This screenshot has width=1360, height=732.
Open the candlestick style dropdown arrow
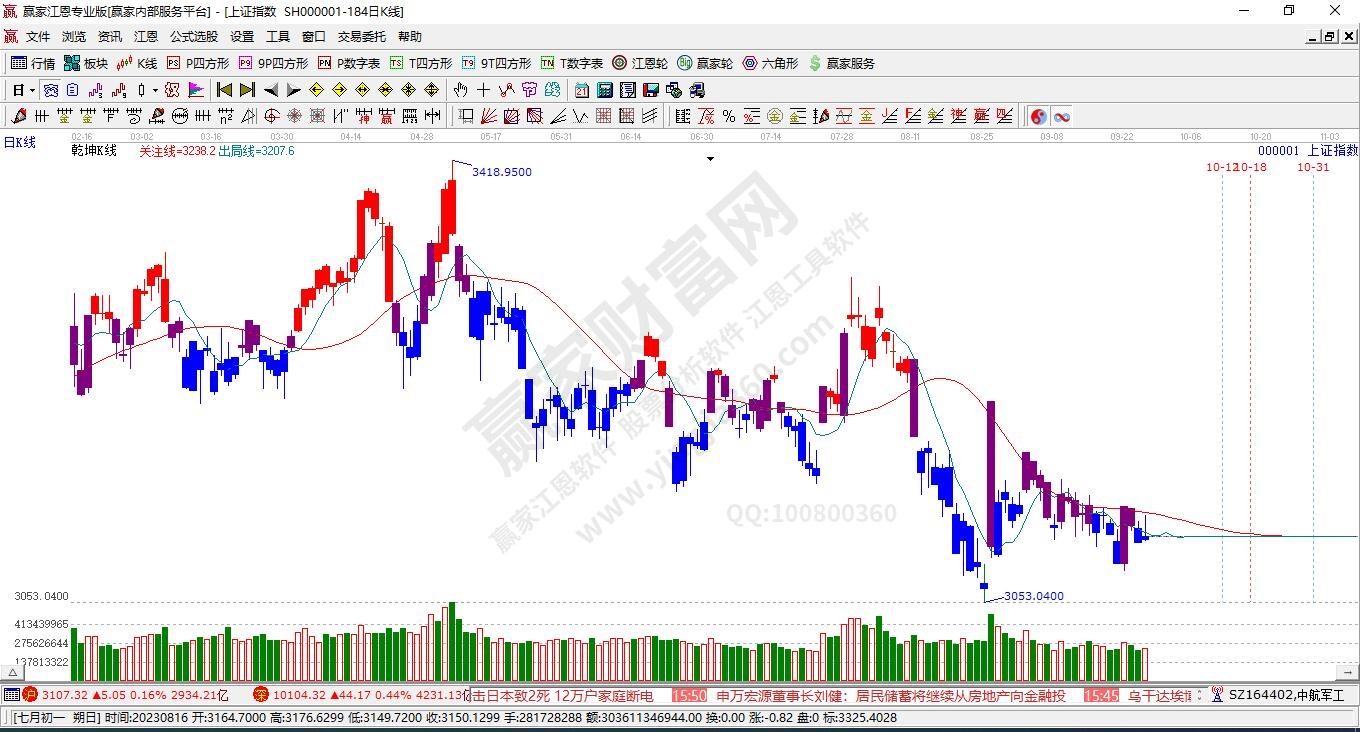click(x=155, y=90)
